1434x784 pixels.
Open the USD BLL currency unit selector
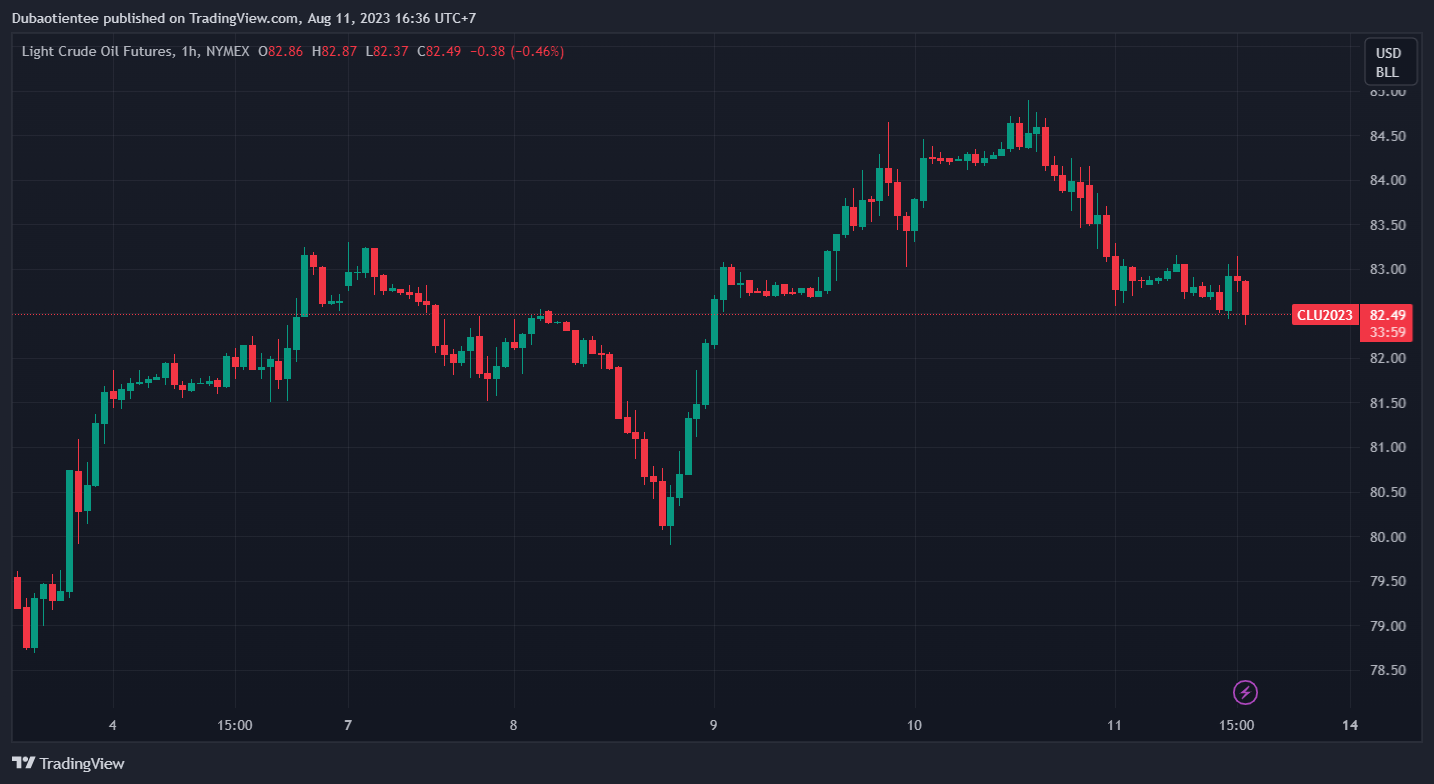tap(1387, 62)
